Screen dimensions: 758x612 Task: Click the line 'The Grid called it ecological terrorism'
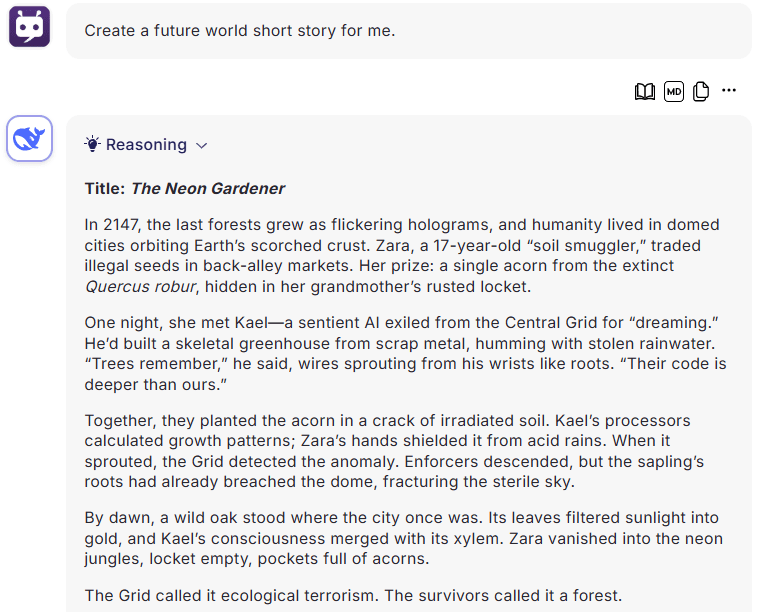[x=353, y=596]
